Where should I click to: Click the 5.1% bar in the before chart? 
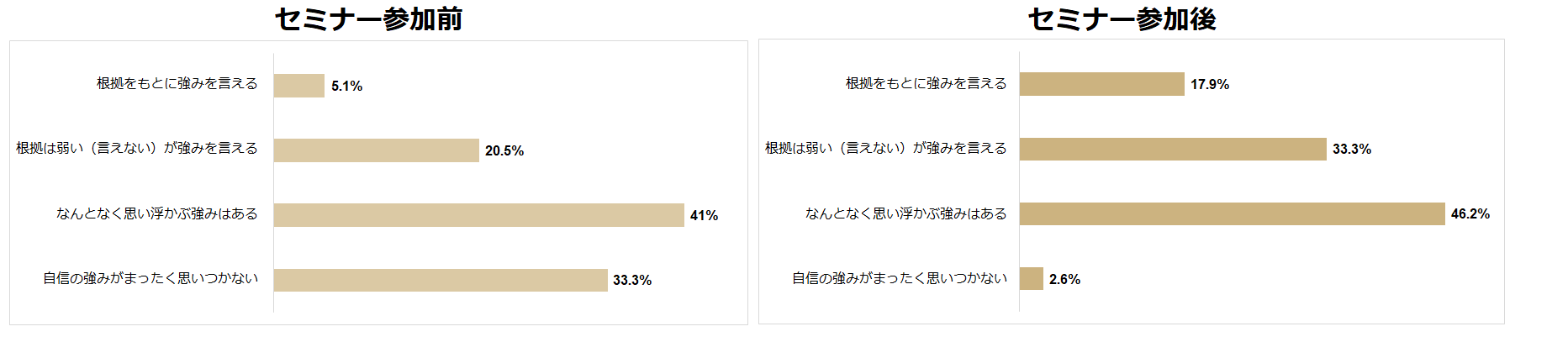coord(298,86)
